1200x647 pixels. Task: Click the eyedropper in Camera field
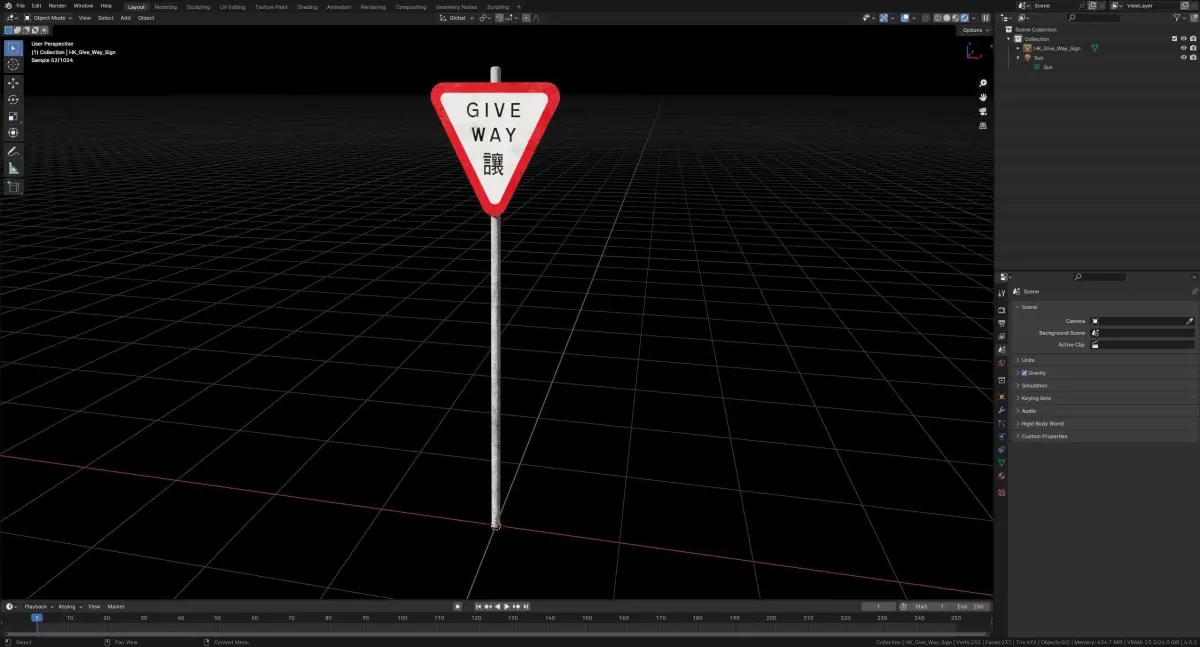[x=1190, y=321]
